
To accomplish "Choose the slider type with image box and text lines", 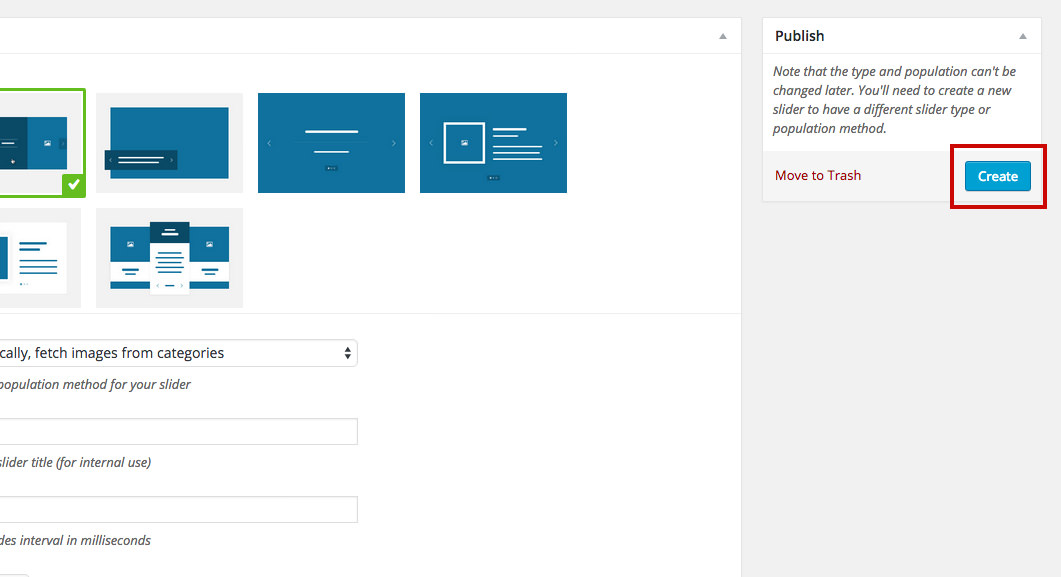I will pyautogui.click(x=493, y=143).
